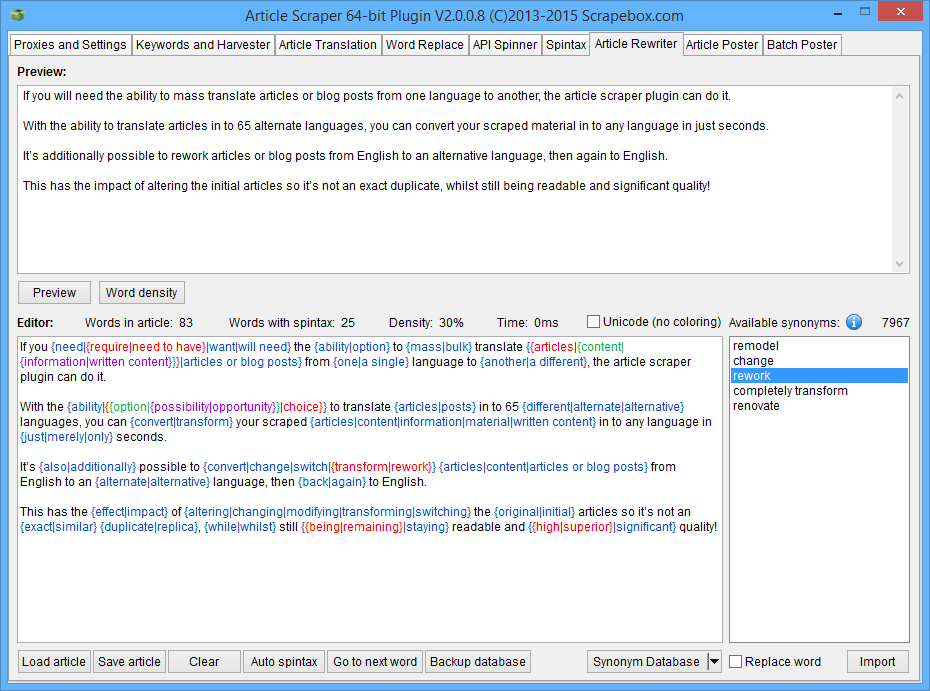
Task: Click the Word density button
Action: [x=142, y=293]
